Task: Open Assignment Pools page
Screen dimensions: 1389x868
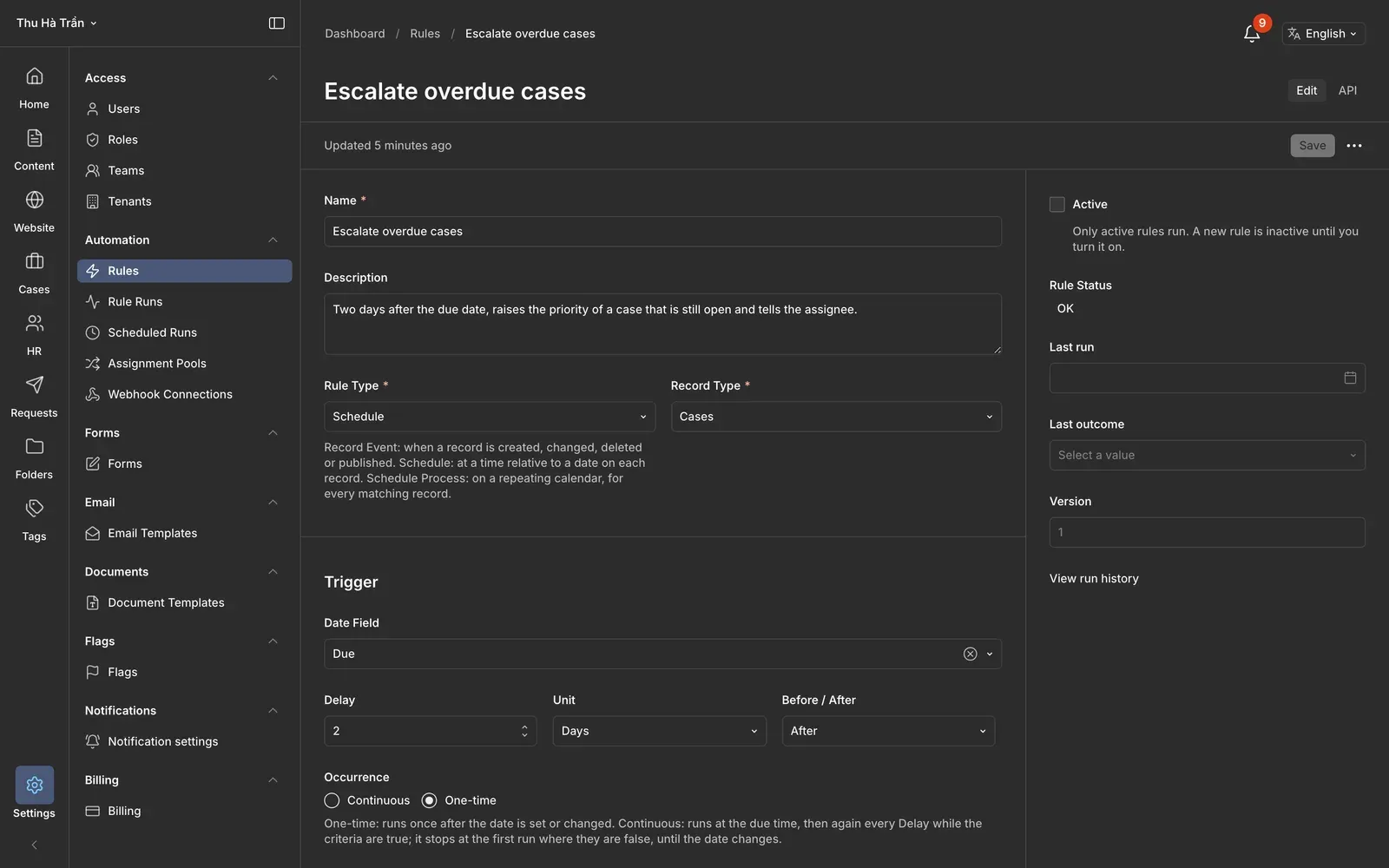Action: [x=184, y=364]
